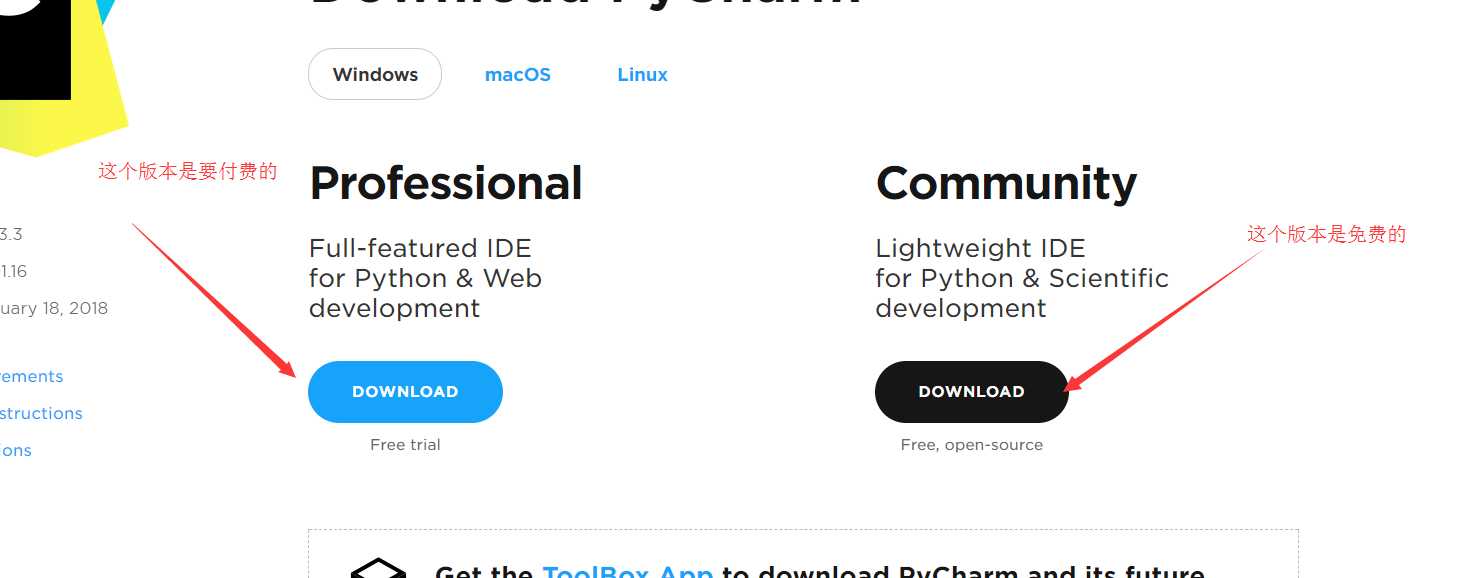Switch to the macOS tab
The image size is (1474, 578).
pos(518,75)
